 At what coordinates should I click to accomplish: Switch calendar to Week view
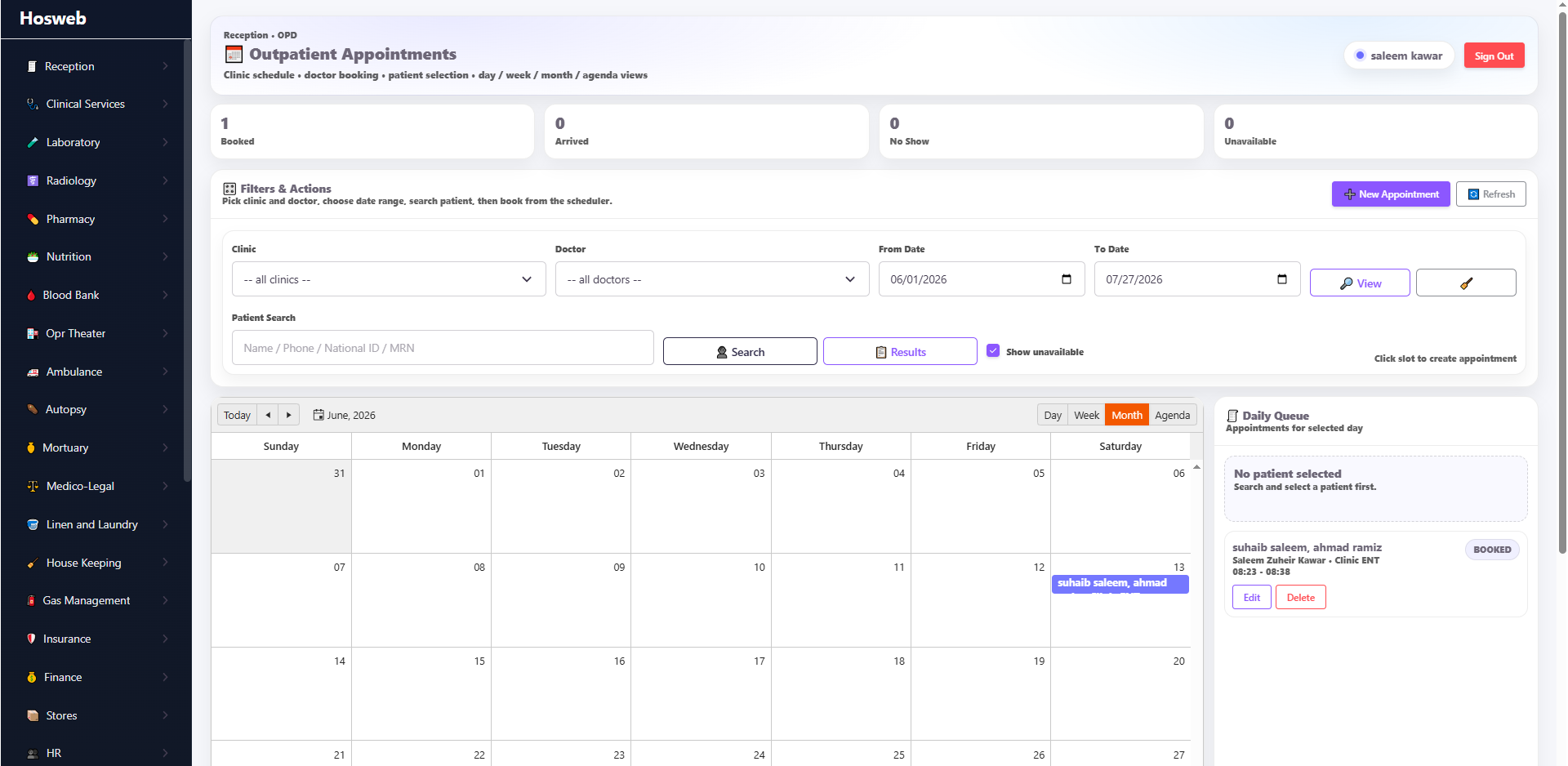(x=1086, y=415)
